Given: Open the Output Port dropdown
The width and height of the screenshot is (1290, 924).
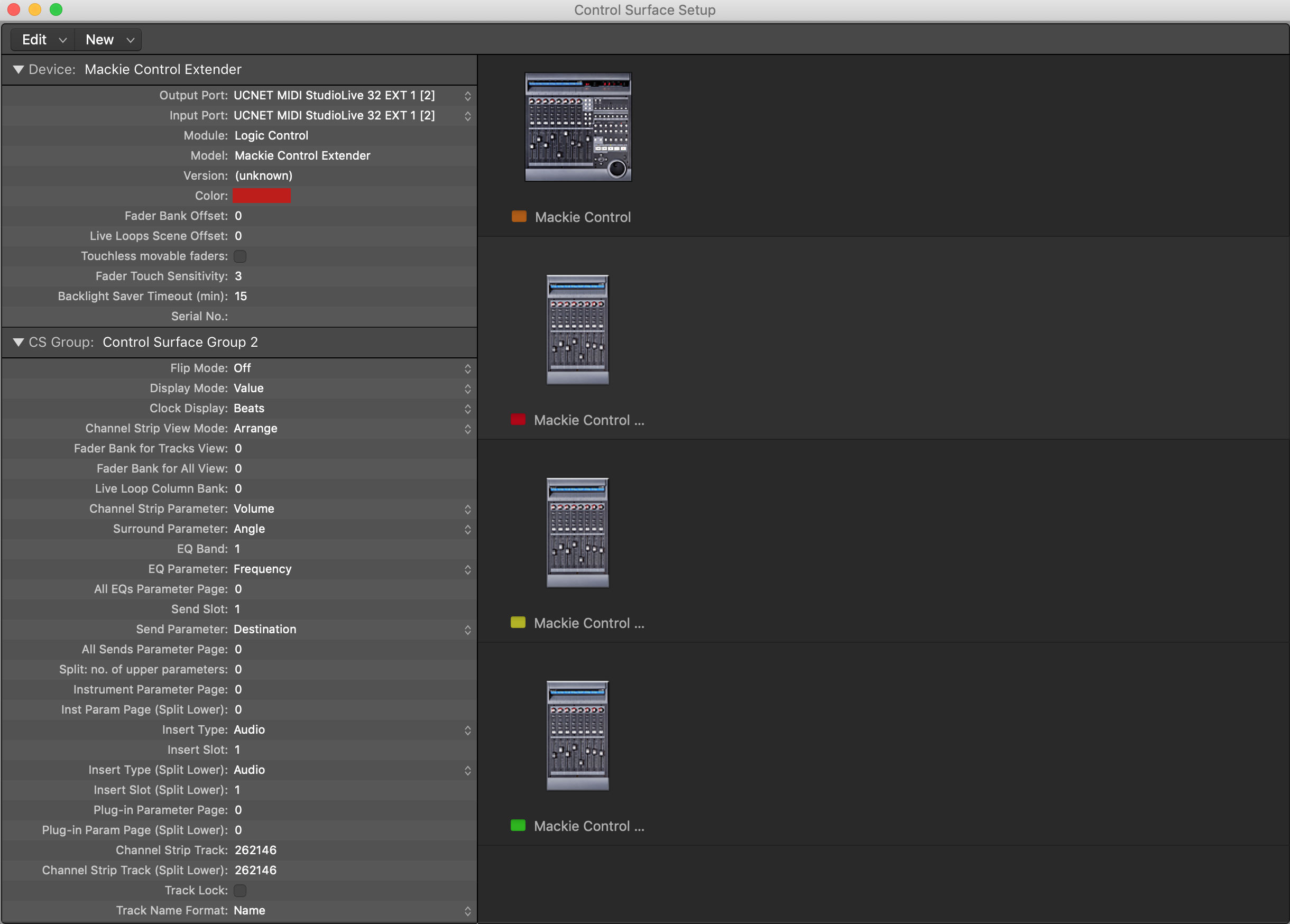Looking at the screenshot, I should 468,96.
